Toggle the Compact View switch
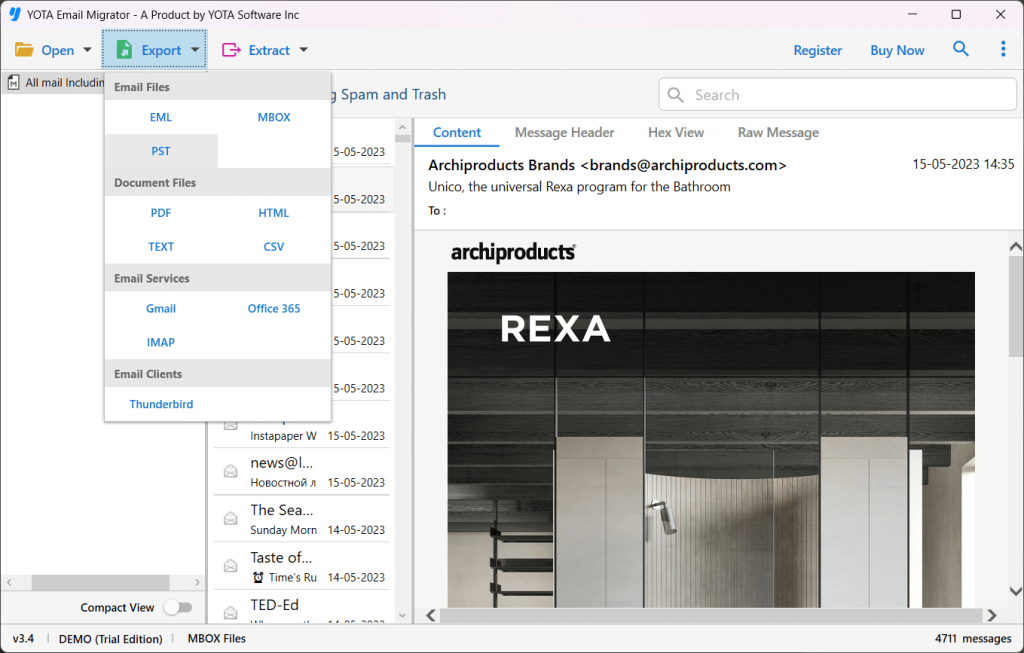1024x653 pixels. coord(178,607)
